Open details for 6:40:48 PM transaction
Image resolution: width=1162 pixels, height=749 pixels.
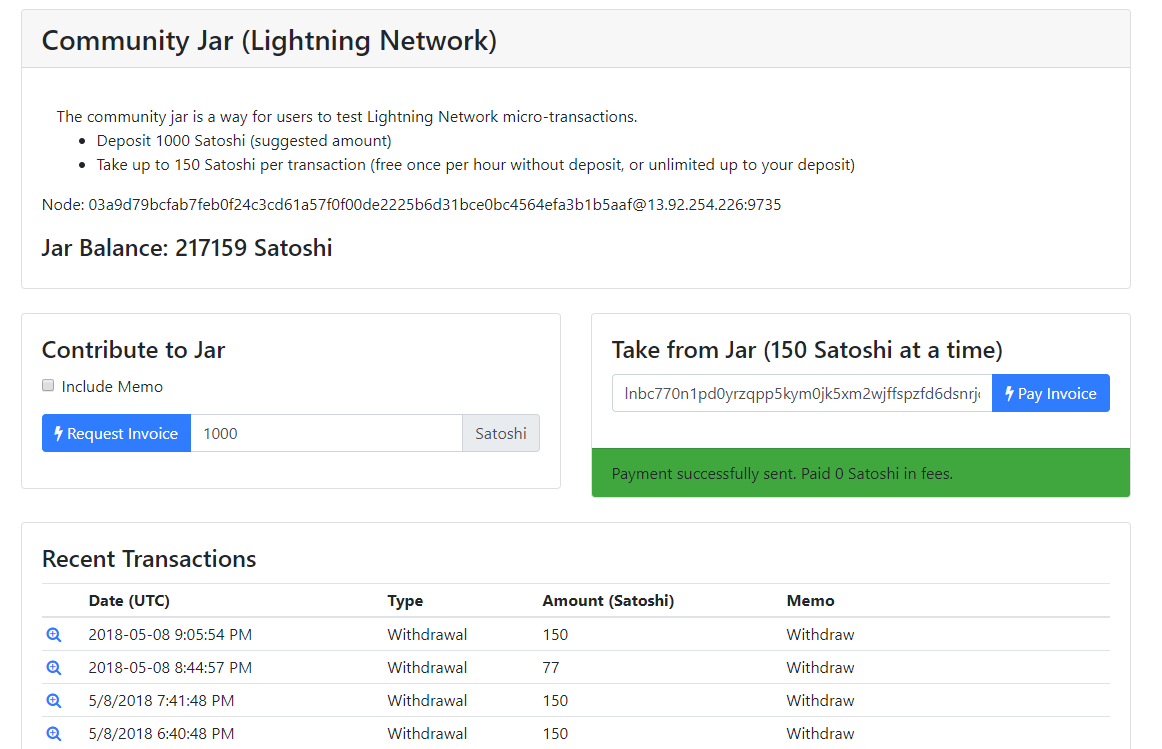point(54,733)
